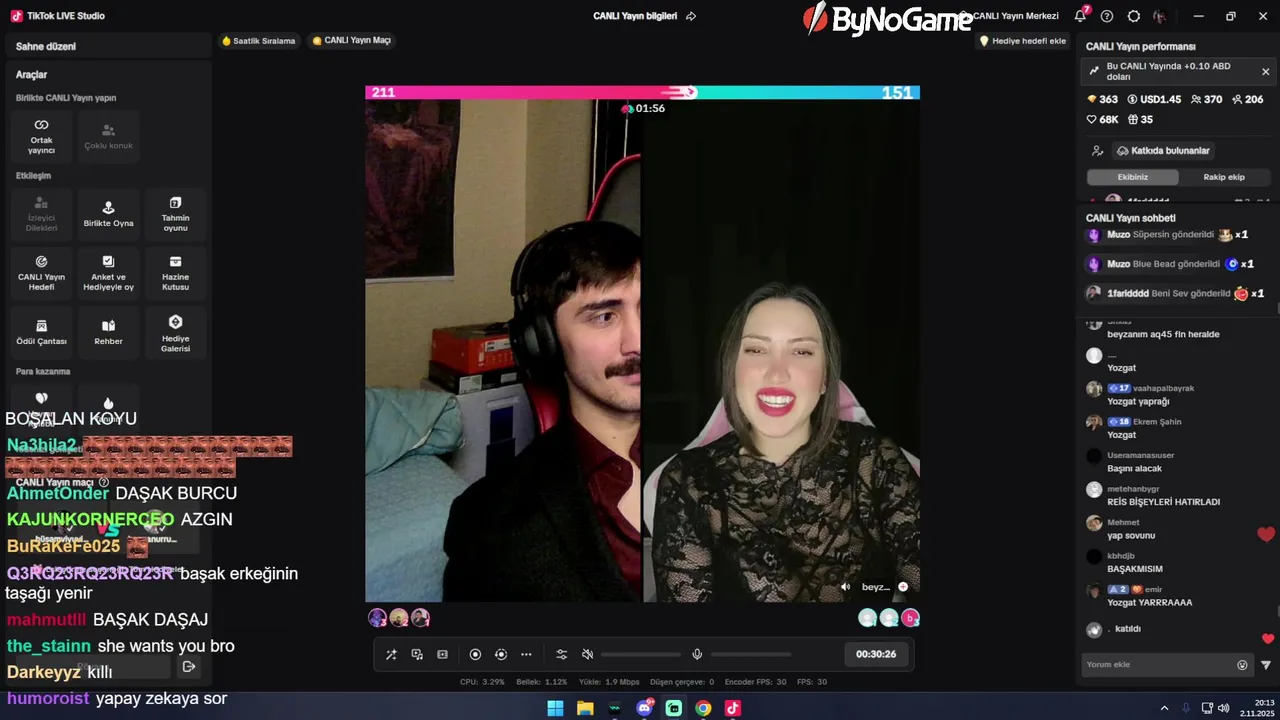The image size is (1280, 720).
Task: Open settings gear in title bar
Action: pos(1133,16)
